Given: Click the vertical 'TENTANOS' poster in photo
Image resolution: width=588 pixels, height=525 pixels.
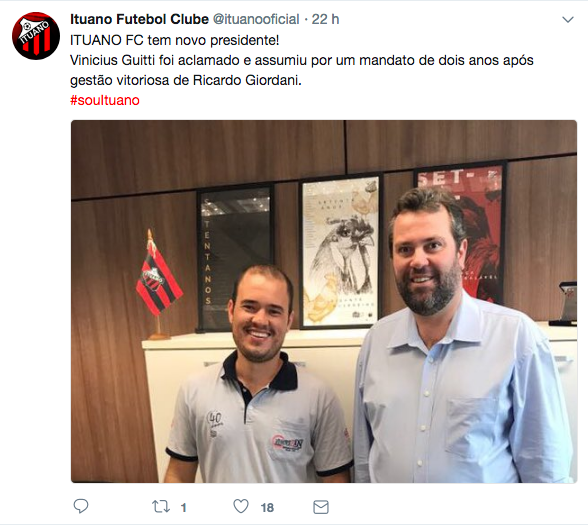Looking at the screenshot, I should click(x=234, y=259).
